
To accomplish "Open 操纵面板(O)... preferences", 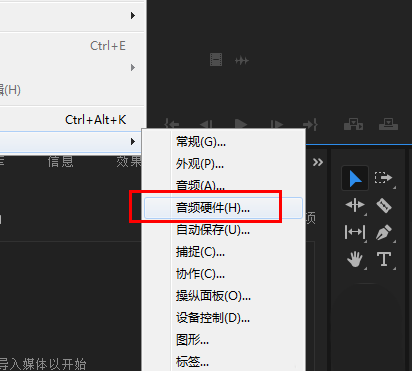I will (223, 296).
